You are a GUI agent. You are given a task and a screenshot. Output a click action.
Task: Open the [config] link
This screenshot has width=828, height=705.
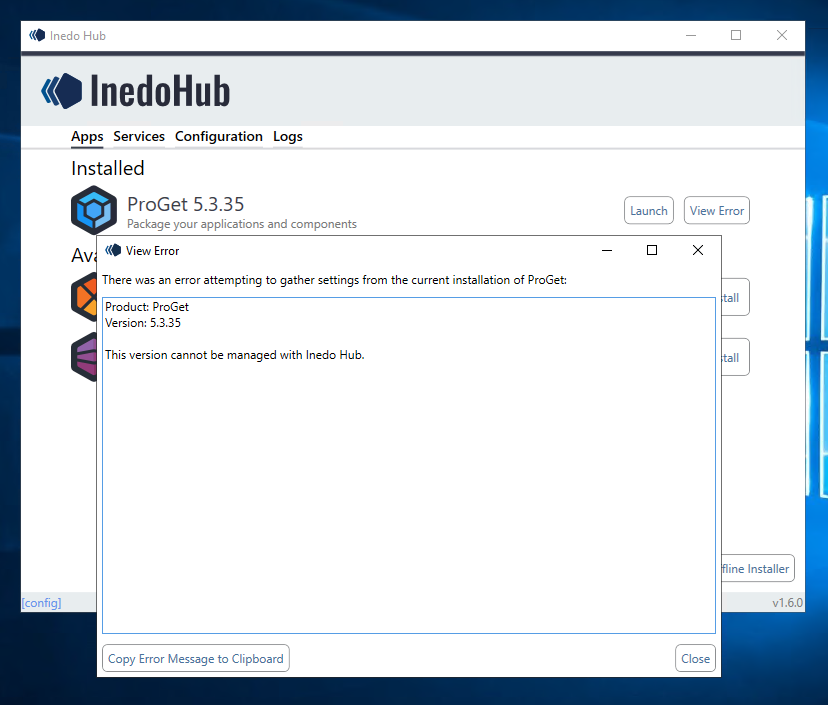click(41, 603)
